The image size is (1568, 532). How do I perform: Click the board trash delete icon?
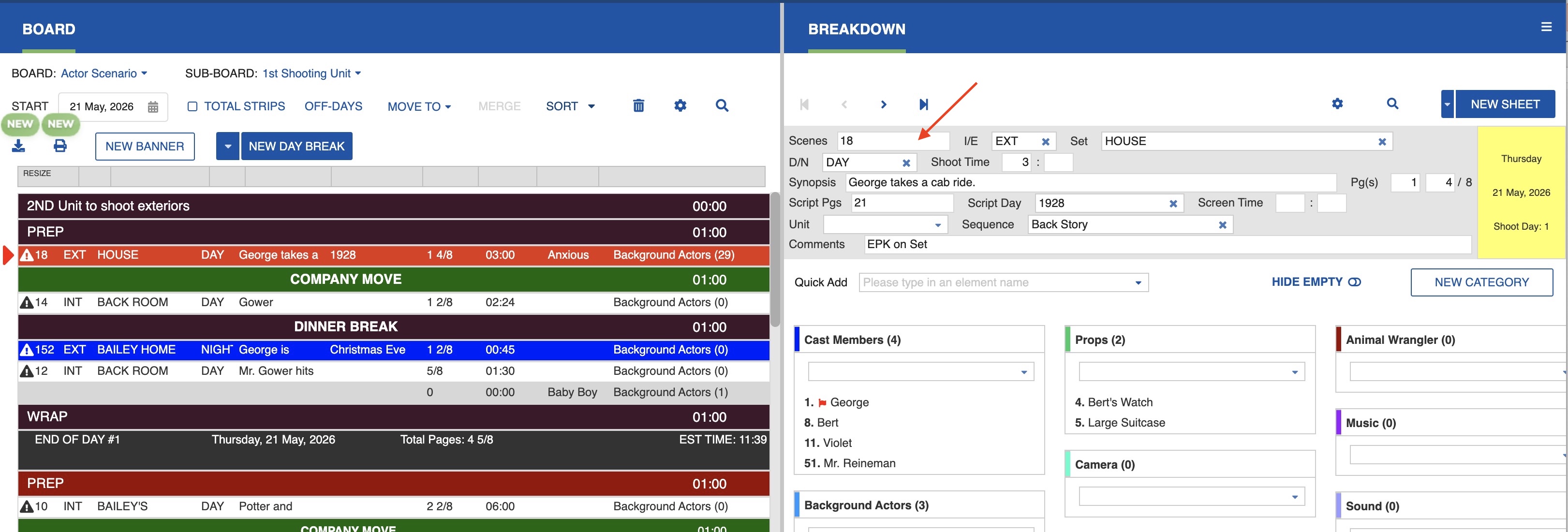click(x=638, y=106)
